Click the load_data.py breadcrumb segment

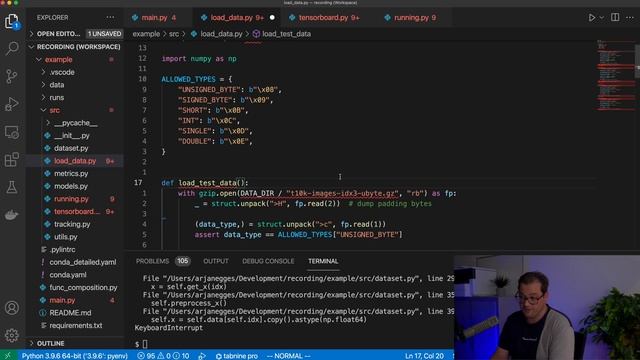pos(217,34)
